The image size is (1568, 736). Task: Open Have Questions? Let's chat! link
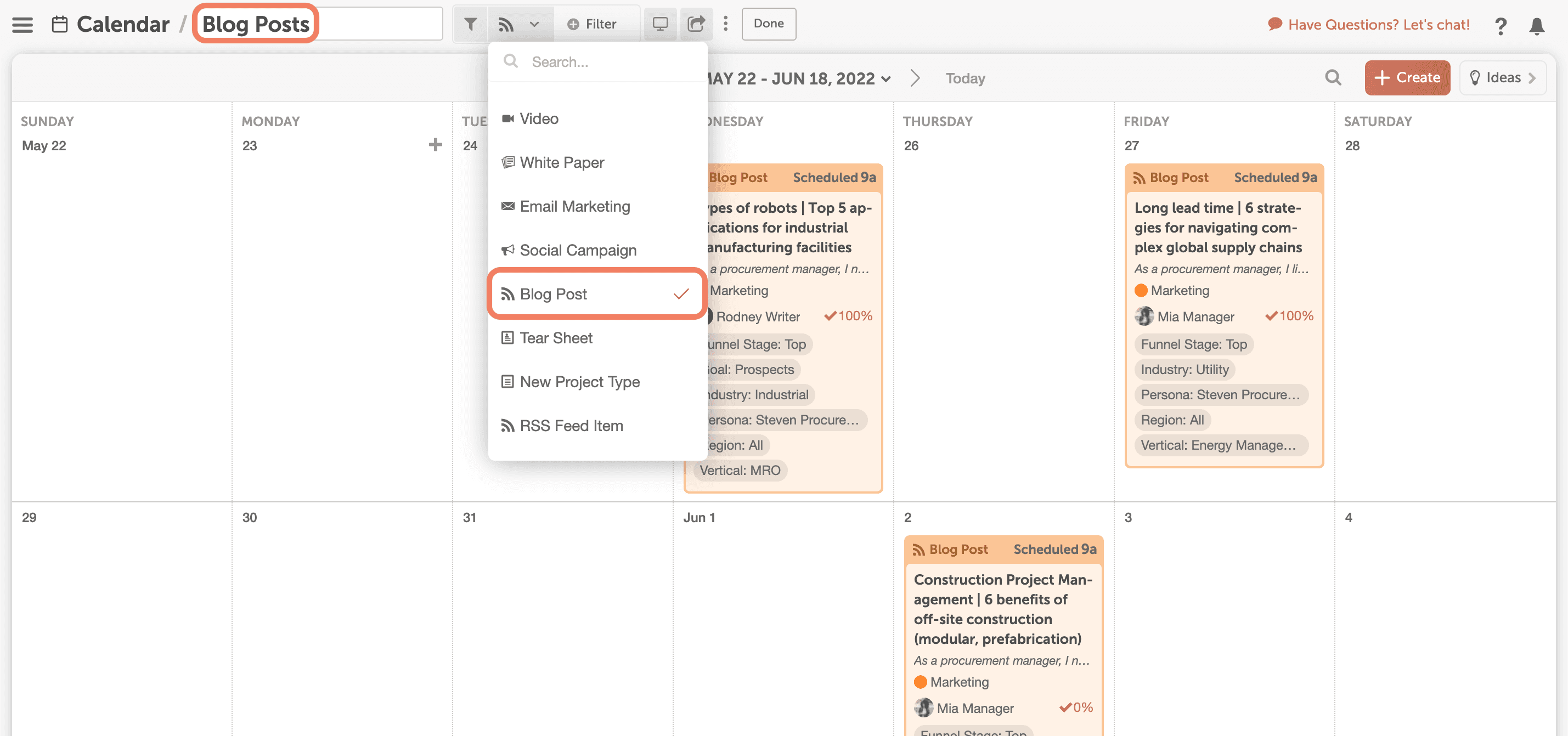click(x=1368, y=24)
